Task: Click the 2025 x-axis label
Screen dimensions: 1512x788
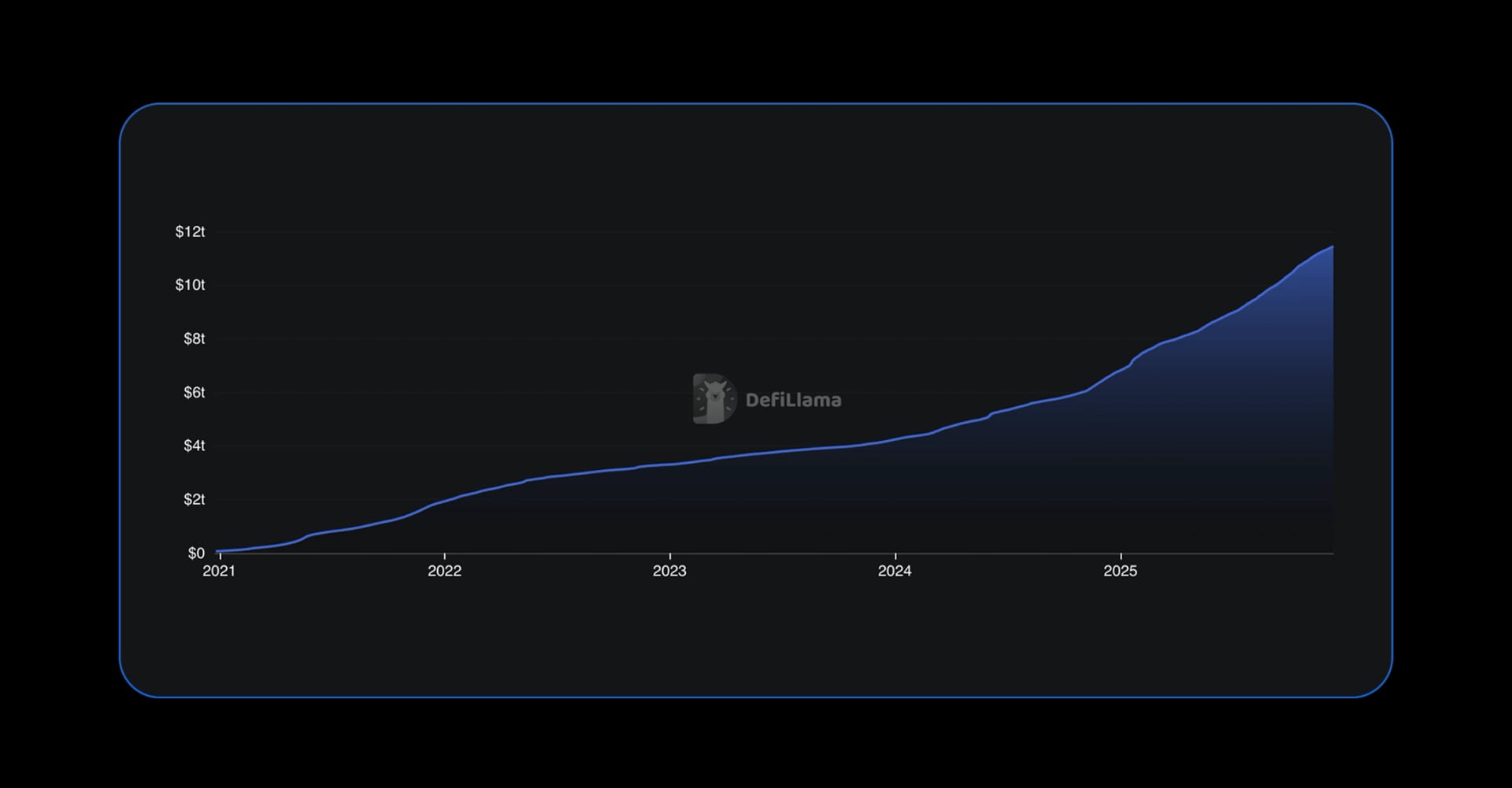Action: pos(1121,572)
